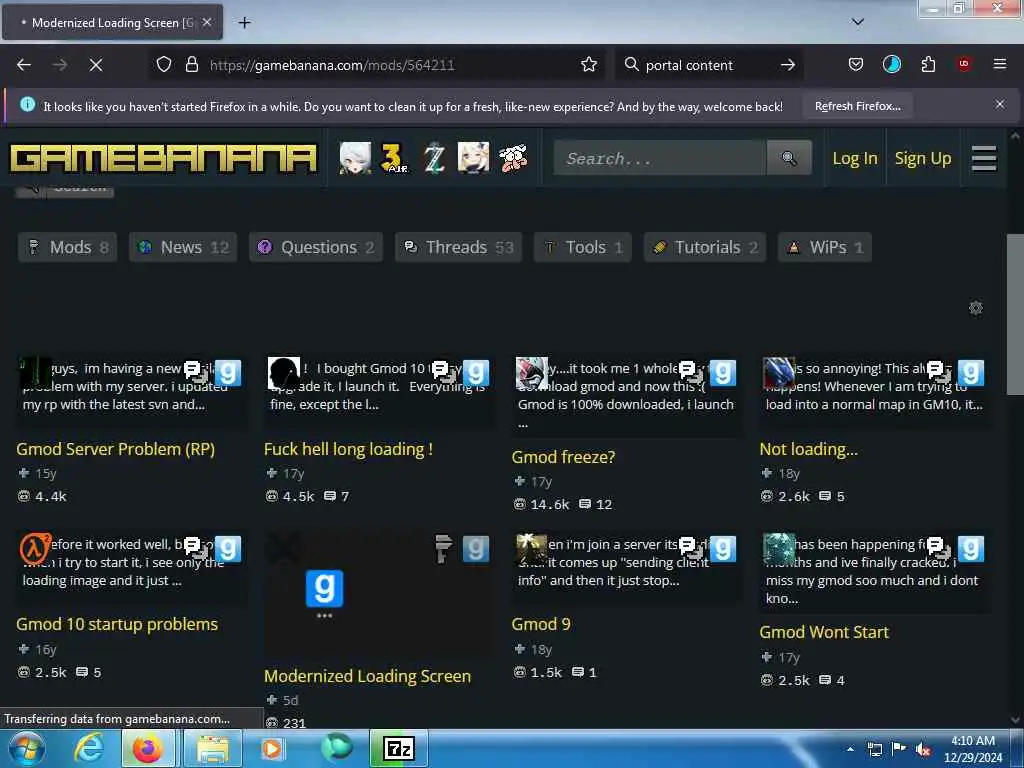Open the Gmod 9 thread
1024x768 pixels.
(541, 624)
